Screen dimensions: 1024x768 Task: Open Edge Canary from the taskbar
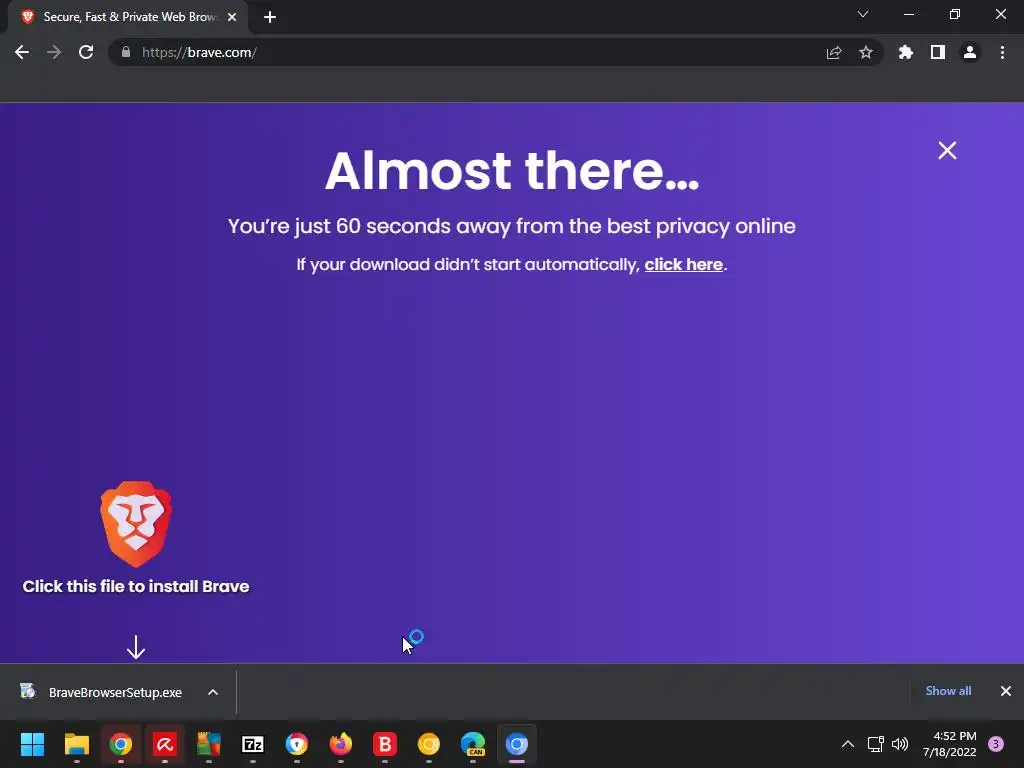click(473, 744)
